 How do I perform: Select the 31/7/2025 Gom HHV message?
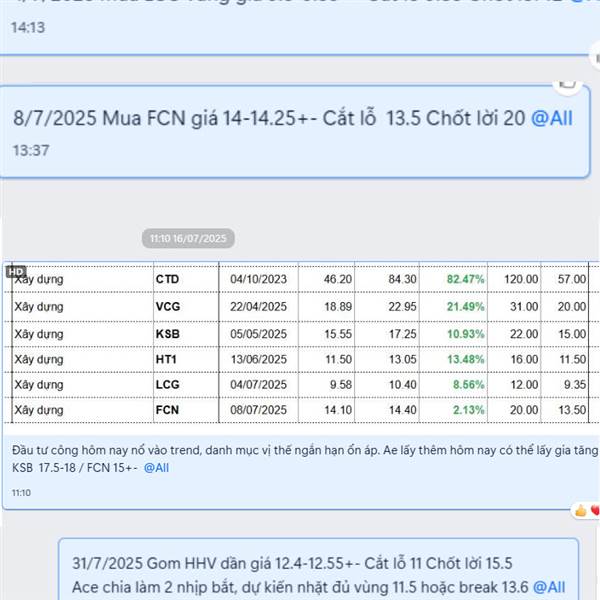pos(318,569)
